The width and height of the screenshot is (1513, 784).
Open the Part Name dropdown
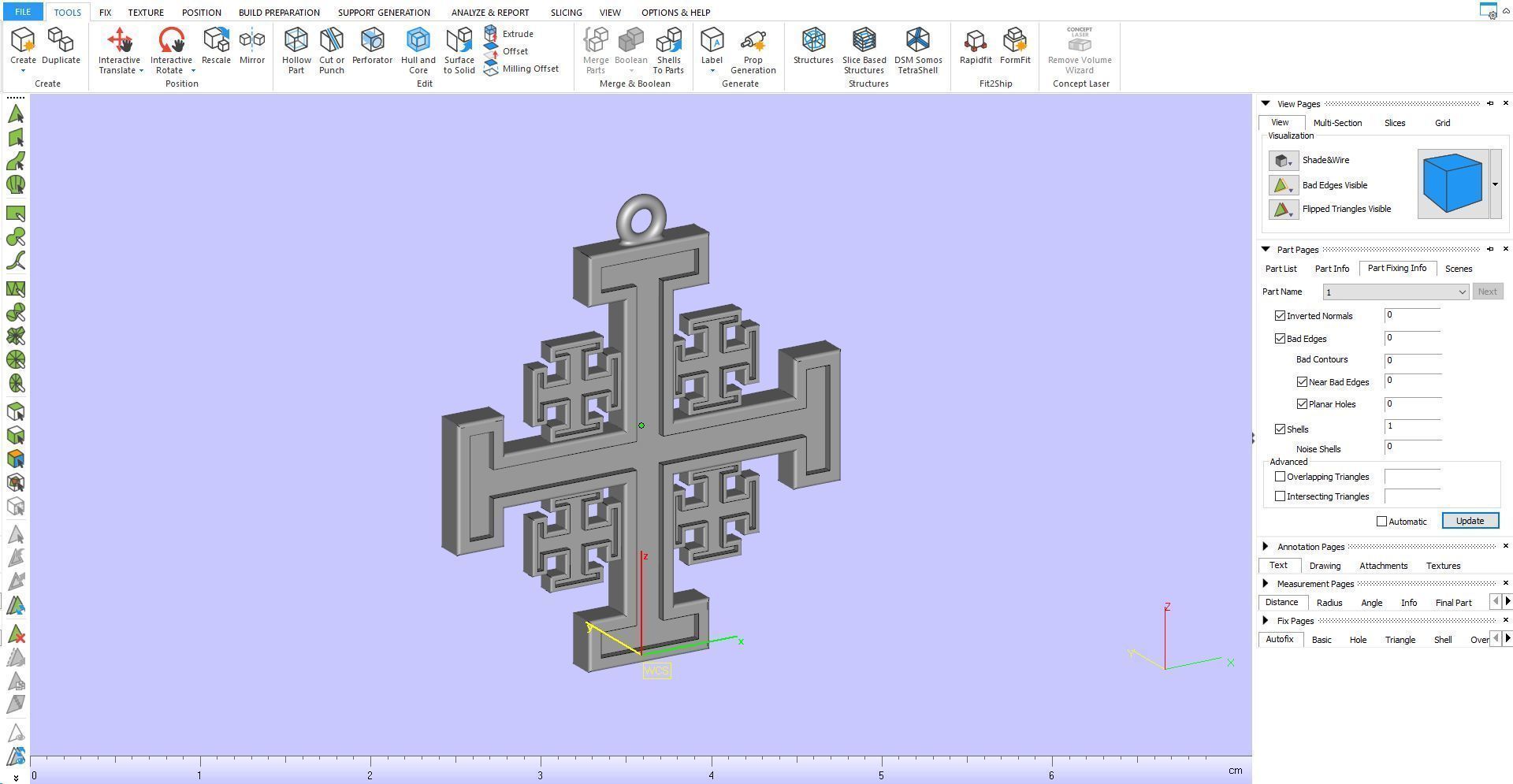pos(1396,292)
